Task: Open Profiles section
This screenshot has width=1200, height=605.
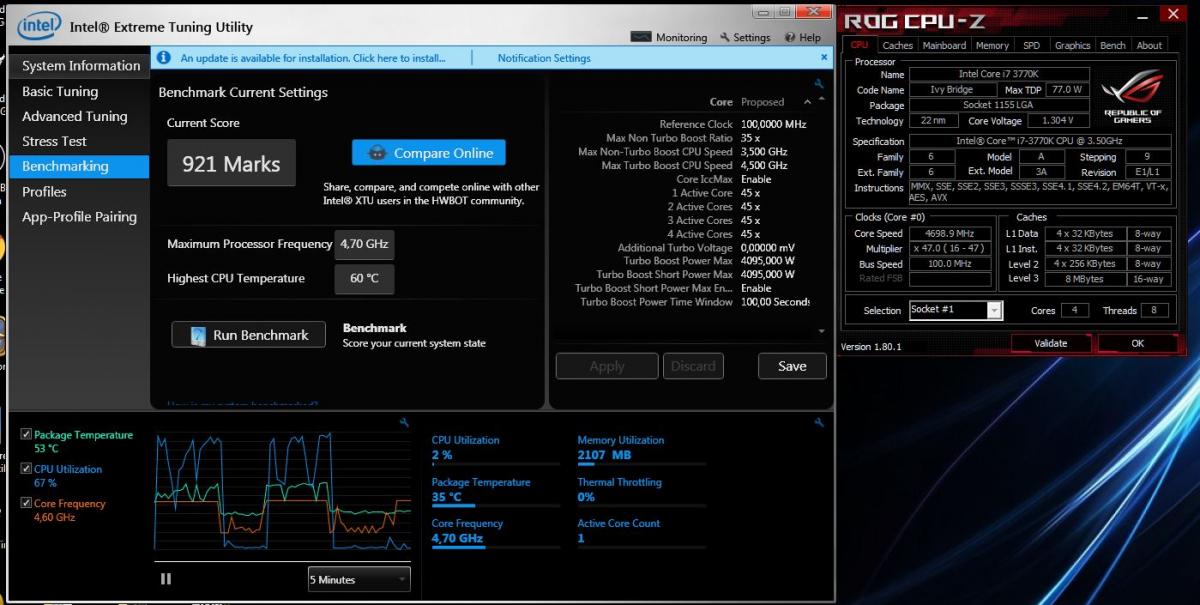Action: coord(44,191)
